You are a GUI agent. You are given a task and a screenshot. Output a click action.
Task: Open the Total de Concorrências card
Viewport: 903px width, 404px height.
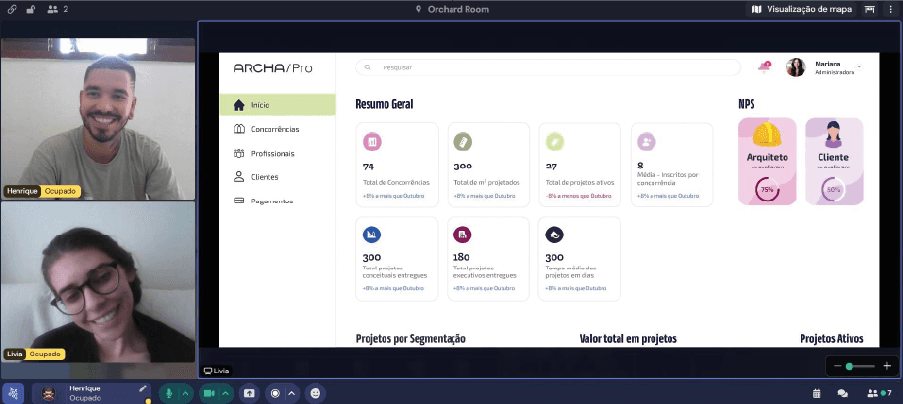click(x=397, y=165)
